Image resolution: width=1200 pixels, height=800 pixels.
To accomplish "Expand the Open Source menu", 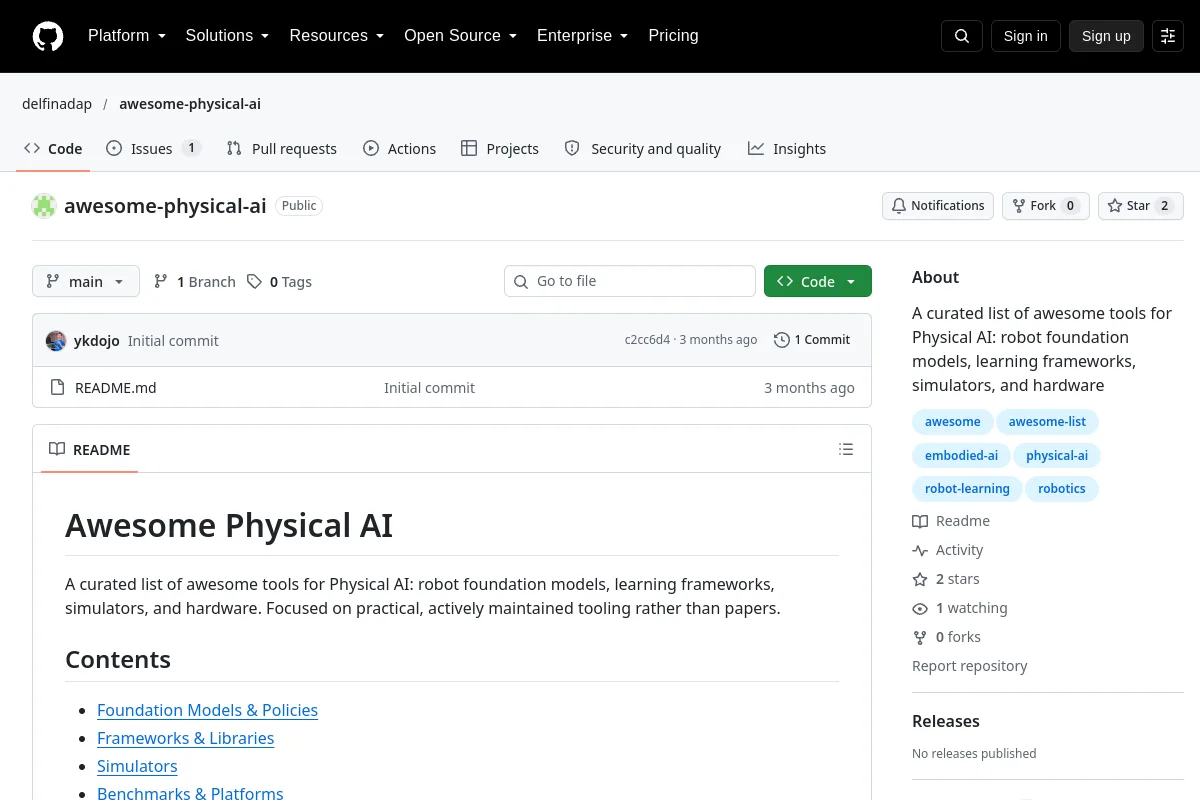I will tap(461, 36).
